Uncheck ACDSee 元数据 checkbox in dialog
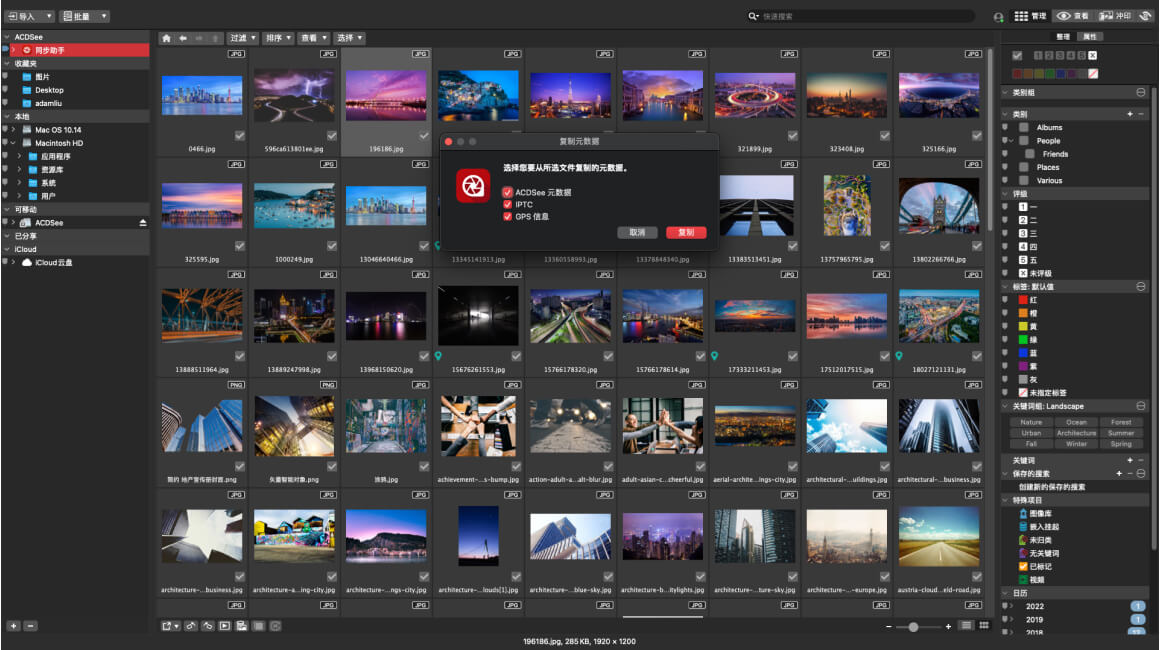 (508, 192)
